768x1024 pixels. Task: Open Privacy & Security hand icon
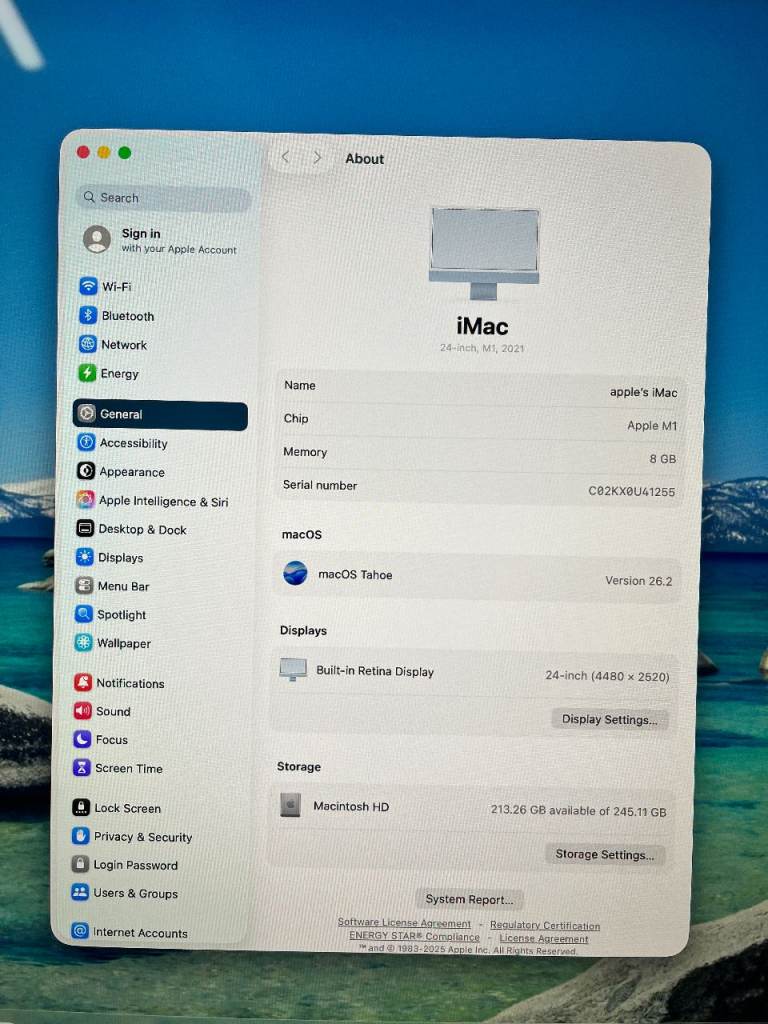(81, 837)
